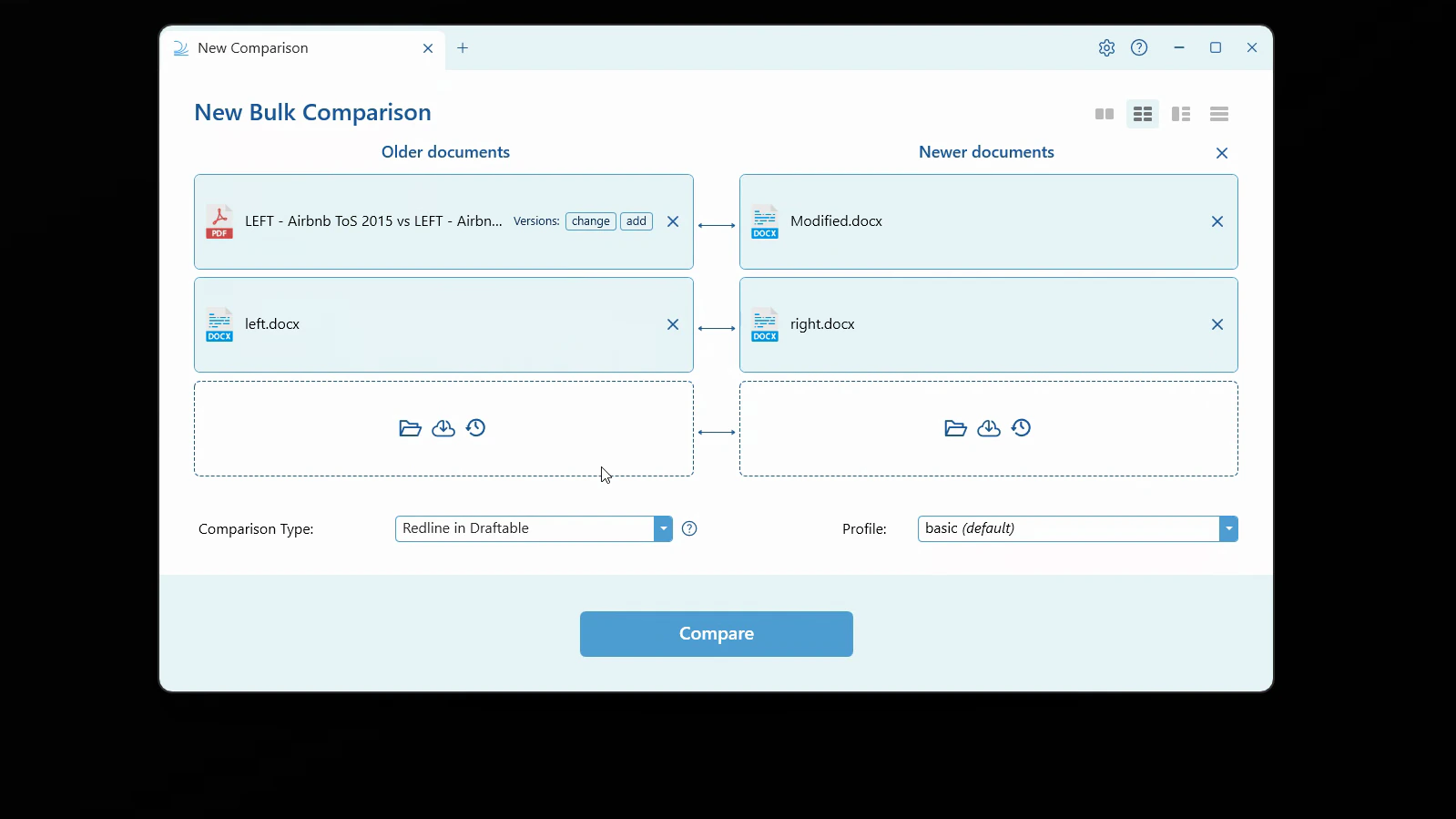Select the LEFT - Airbnb ToS 2015 file name
The width and height of the screenshot is (1456, 819).
373,221
